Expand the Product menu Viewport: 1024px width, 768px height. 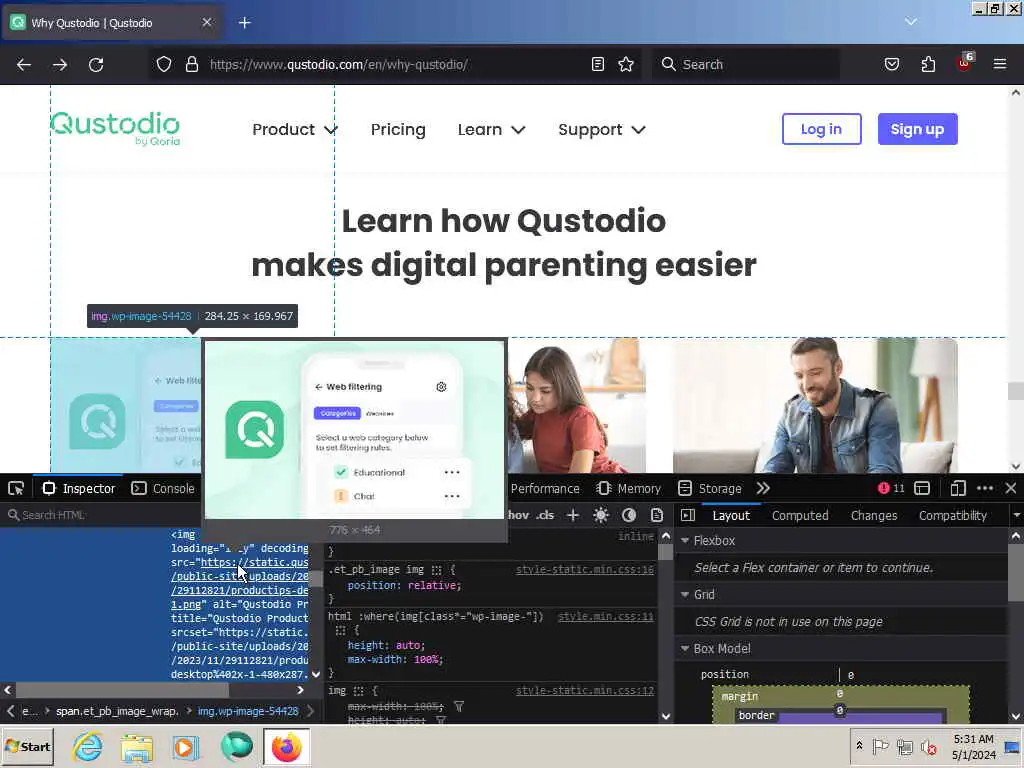pyautogui.click(x=295, y=129)
